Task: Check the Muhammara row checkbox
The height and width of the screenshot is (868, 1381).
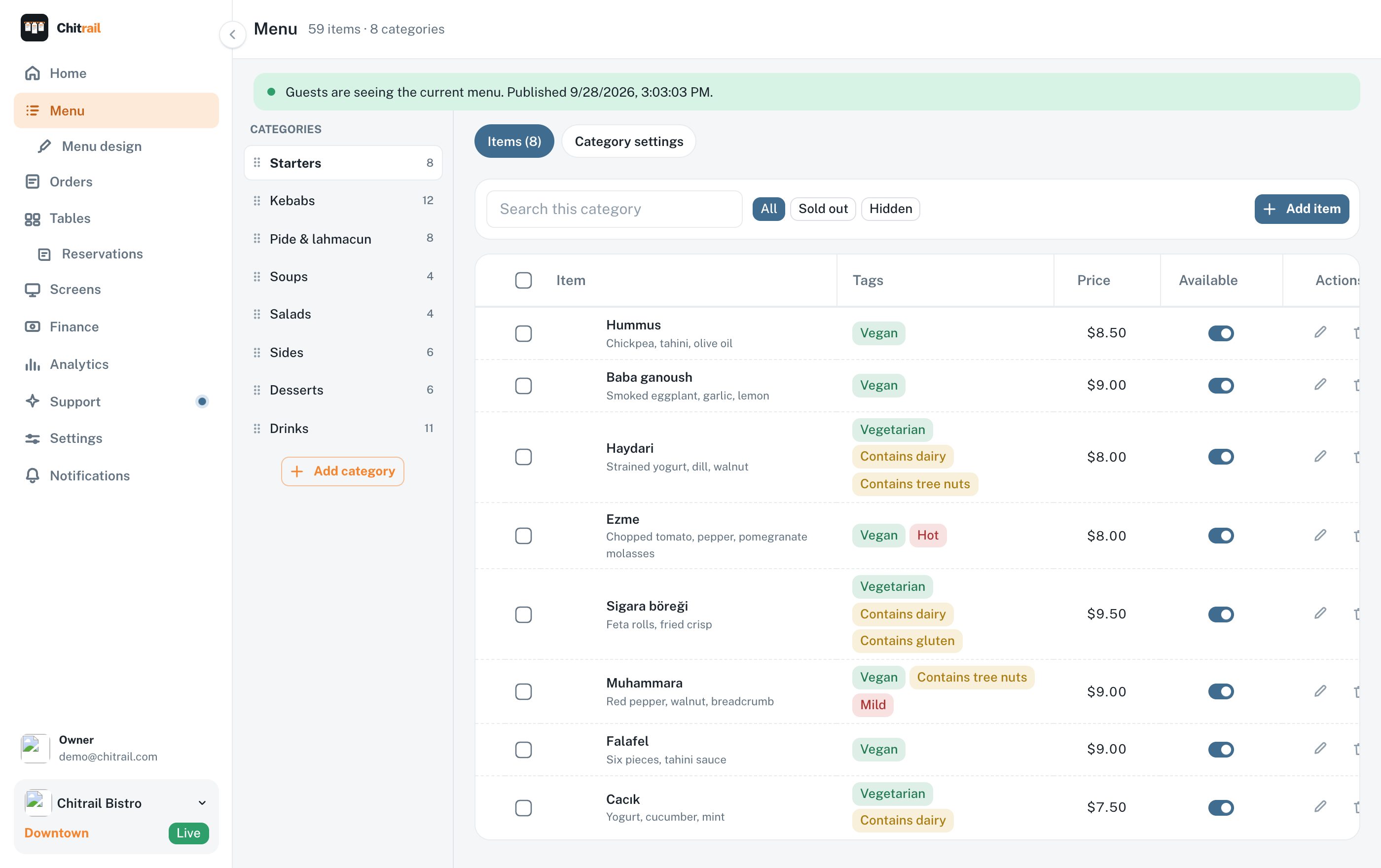Action: (523, 691)
